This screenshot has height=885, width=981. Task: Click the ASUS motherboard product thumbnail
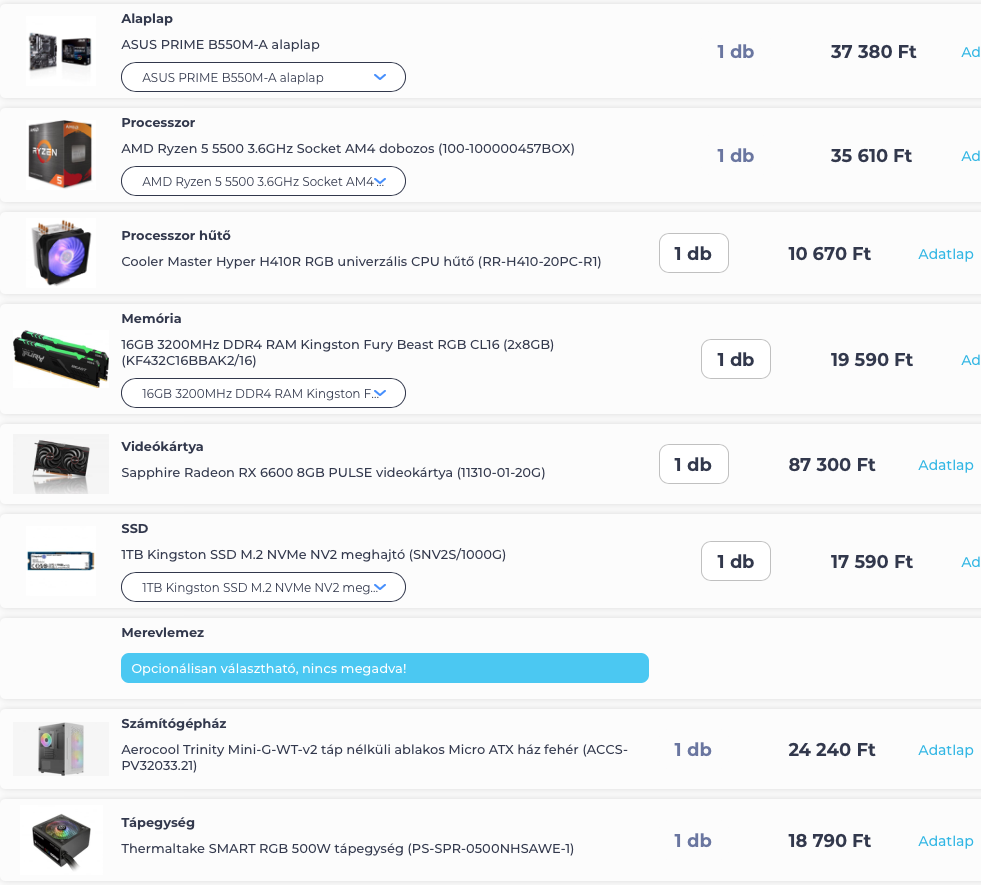click(x=61, y=51)
